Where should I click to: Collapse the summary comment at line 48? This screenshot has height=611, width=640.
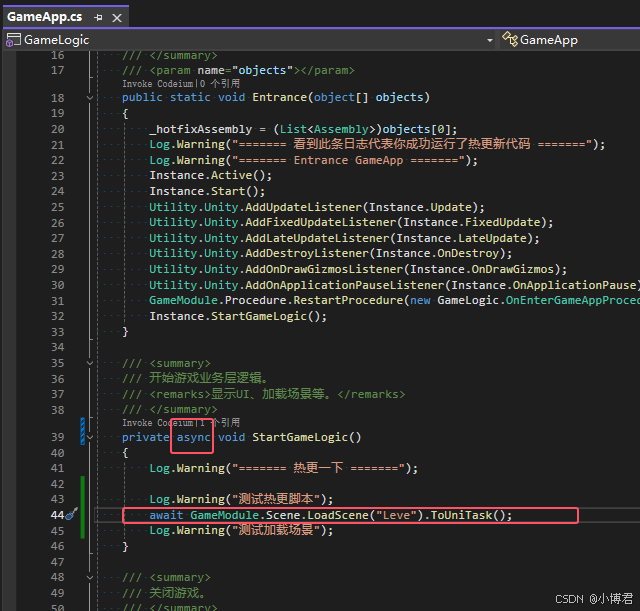tap(90, 578)
